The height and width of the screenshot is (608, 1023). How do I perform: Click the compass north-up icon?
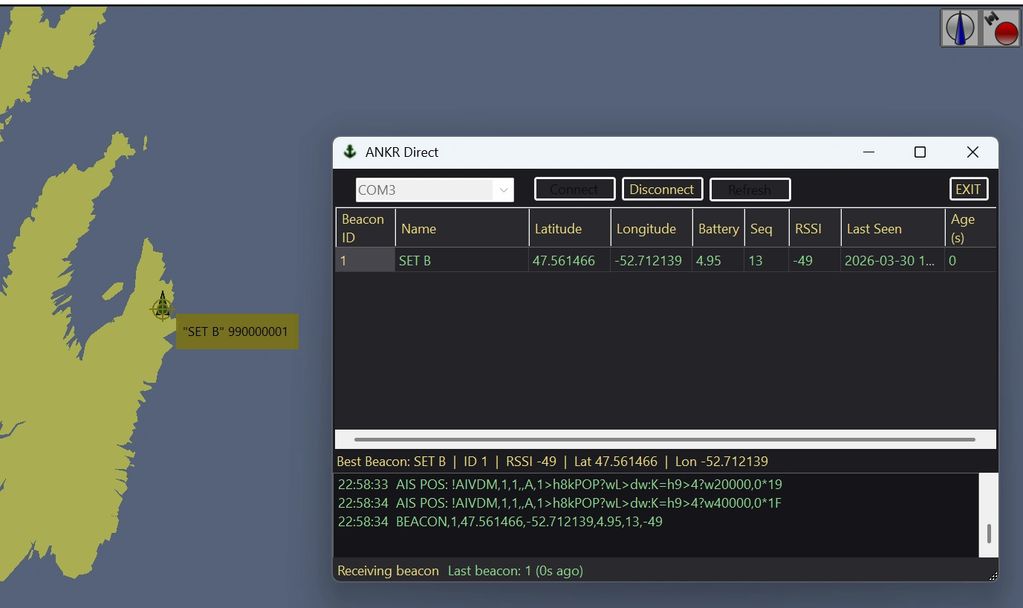tap(960, 28)
